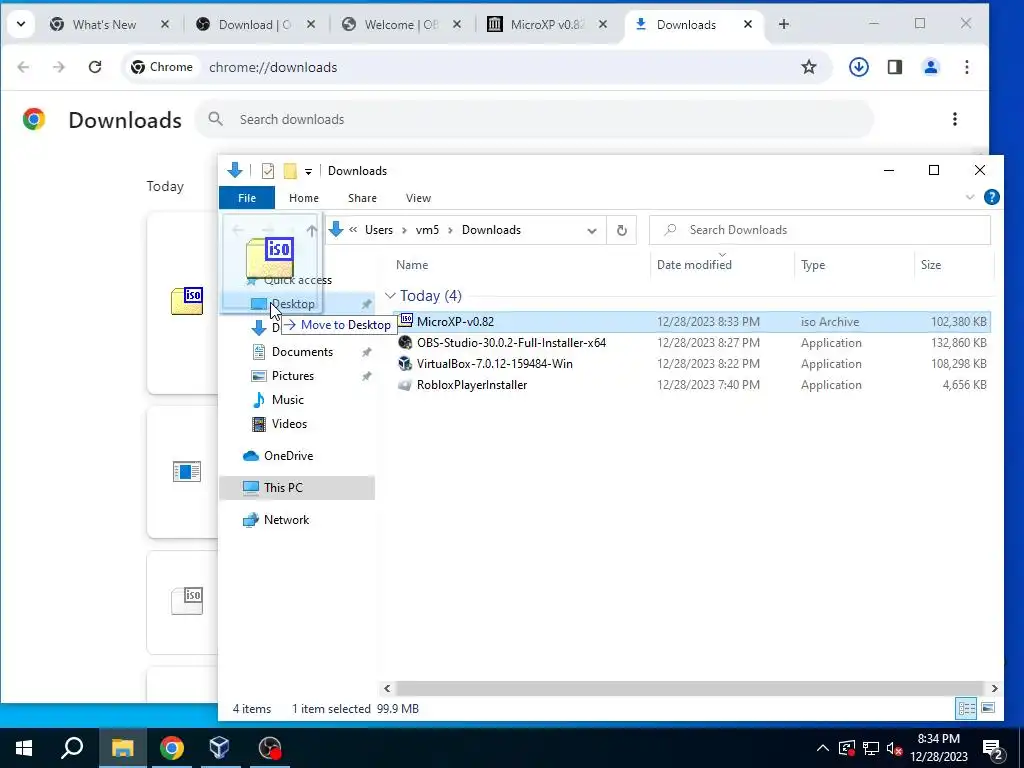Switch to Large icons view layout icon
Screen dimensions: 1024x768
tap(988, 708)
